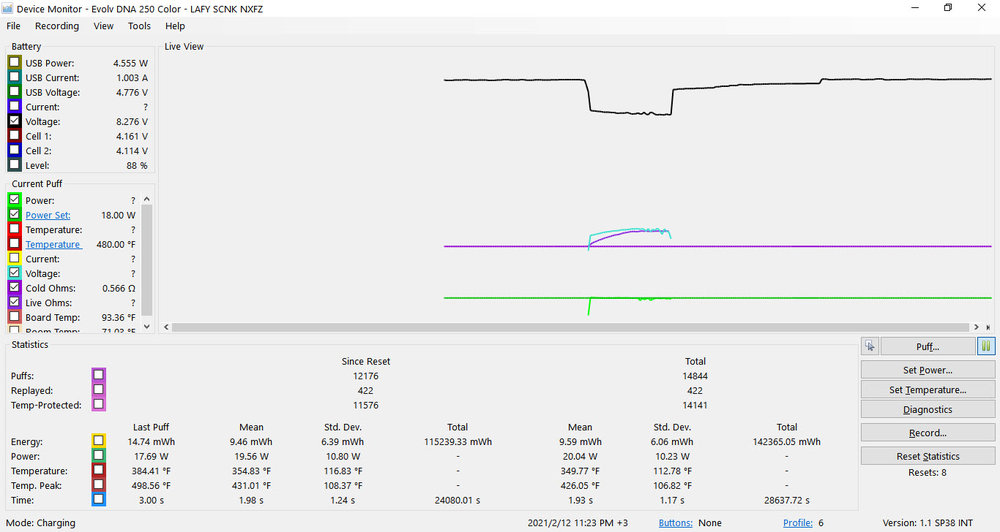Viewport: 1000px width, 532px height.
Task: Uncheck the cyan puff Voltage checkbox
Action: (14, 273)
